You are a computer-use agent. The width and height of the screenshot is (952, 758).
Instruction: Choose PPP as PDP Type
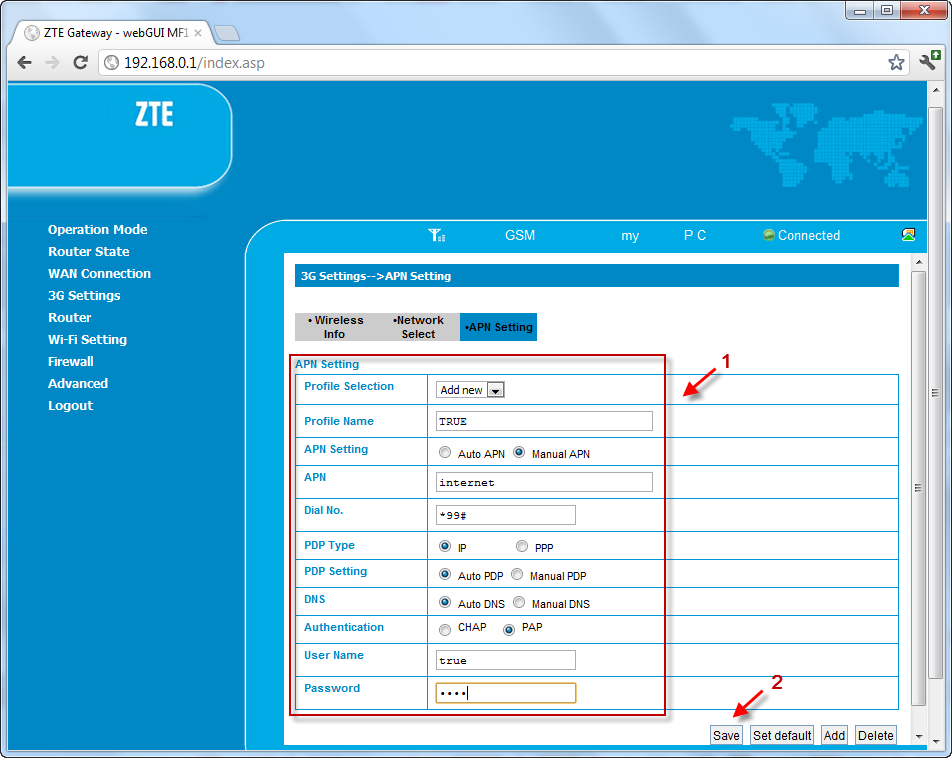click(x=522, y=546)
